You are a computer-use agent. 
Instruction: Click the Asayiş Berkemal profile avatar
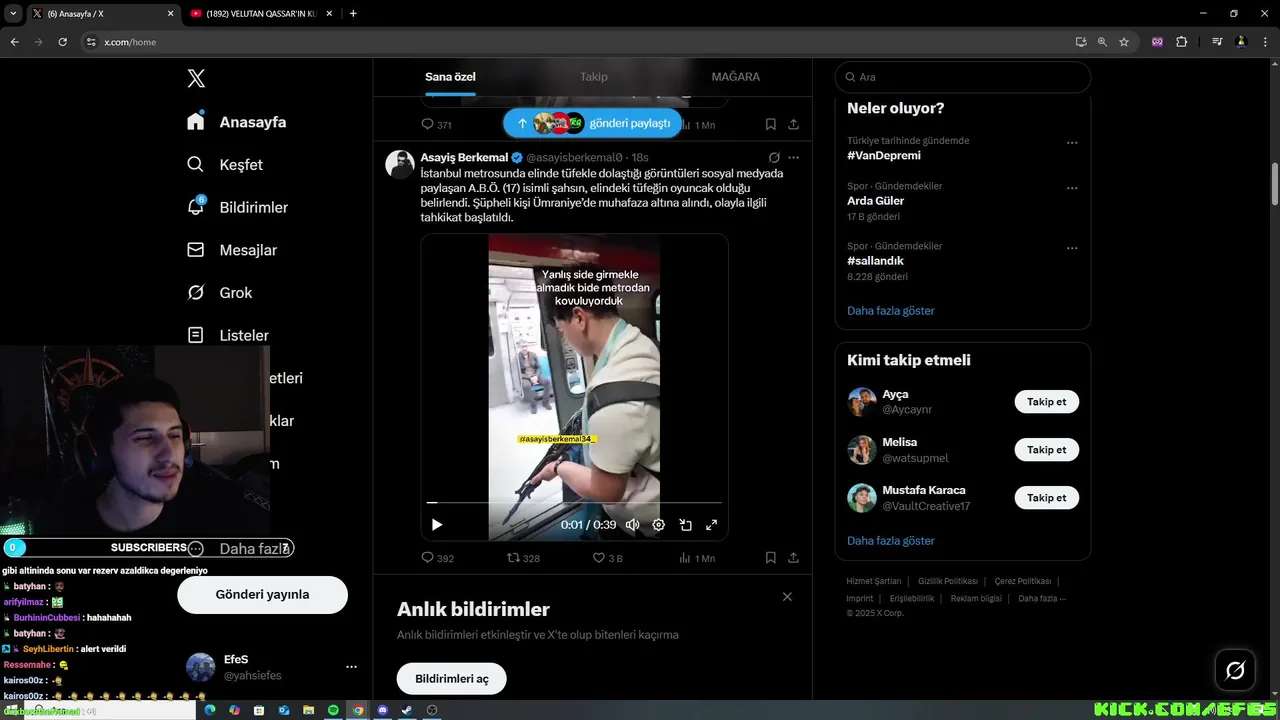tap(400, 164)
